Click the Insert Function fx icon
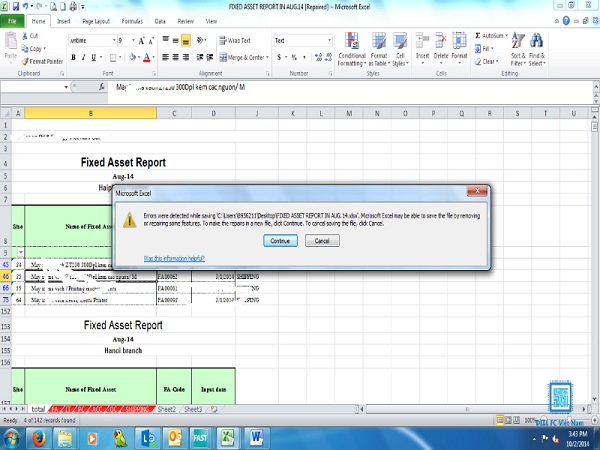 (x=101, y=87)
